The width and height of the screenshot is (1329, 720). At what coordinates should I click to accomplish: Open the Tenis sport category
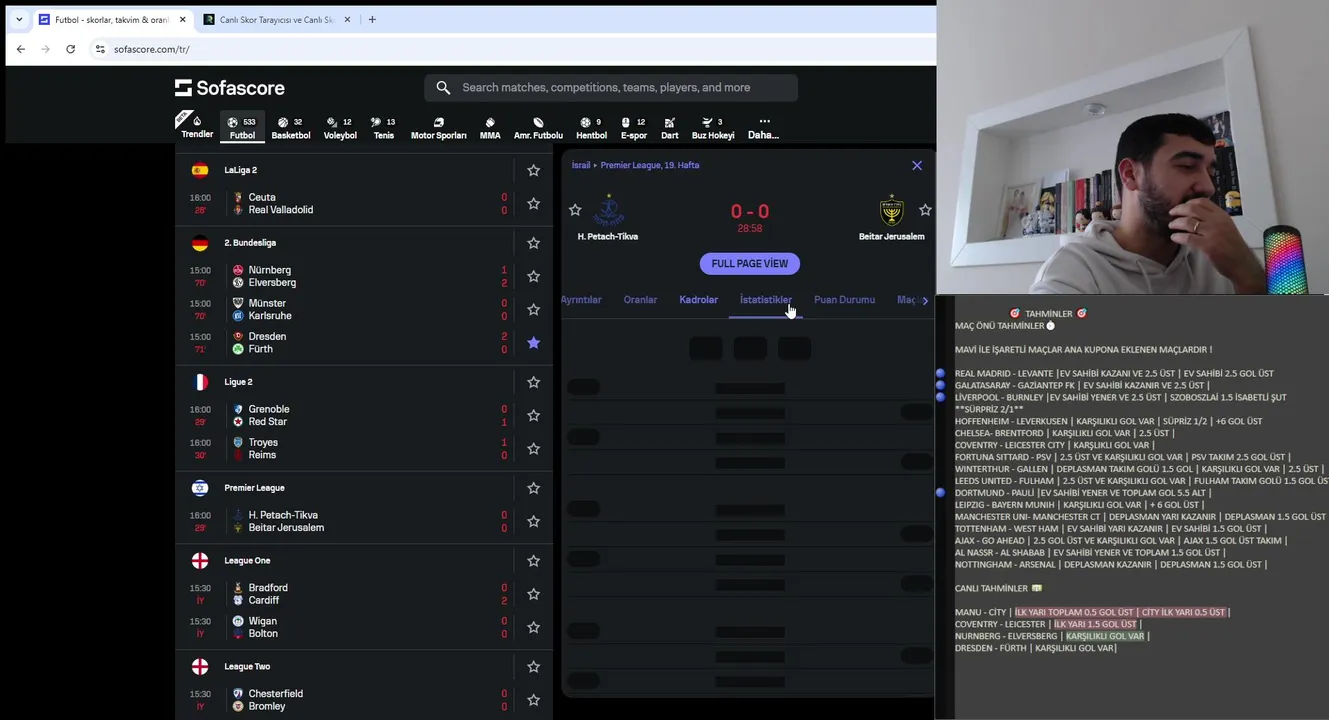[384, 127]
